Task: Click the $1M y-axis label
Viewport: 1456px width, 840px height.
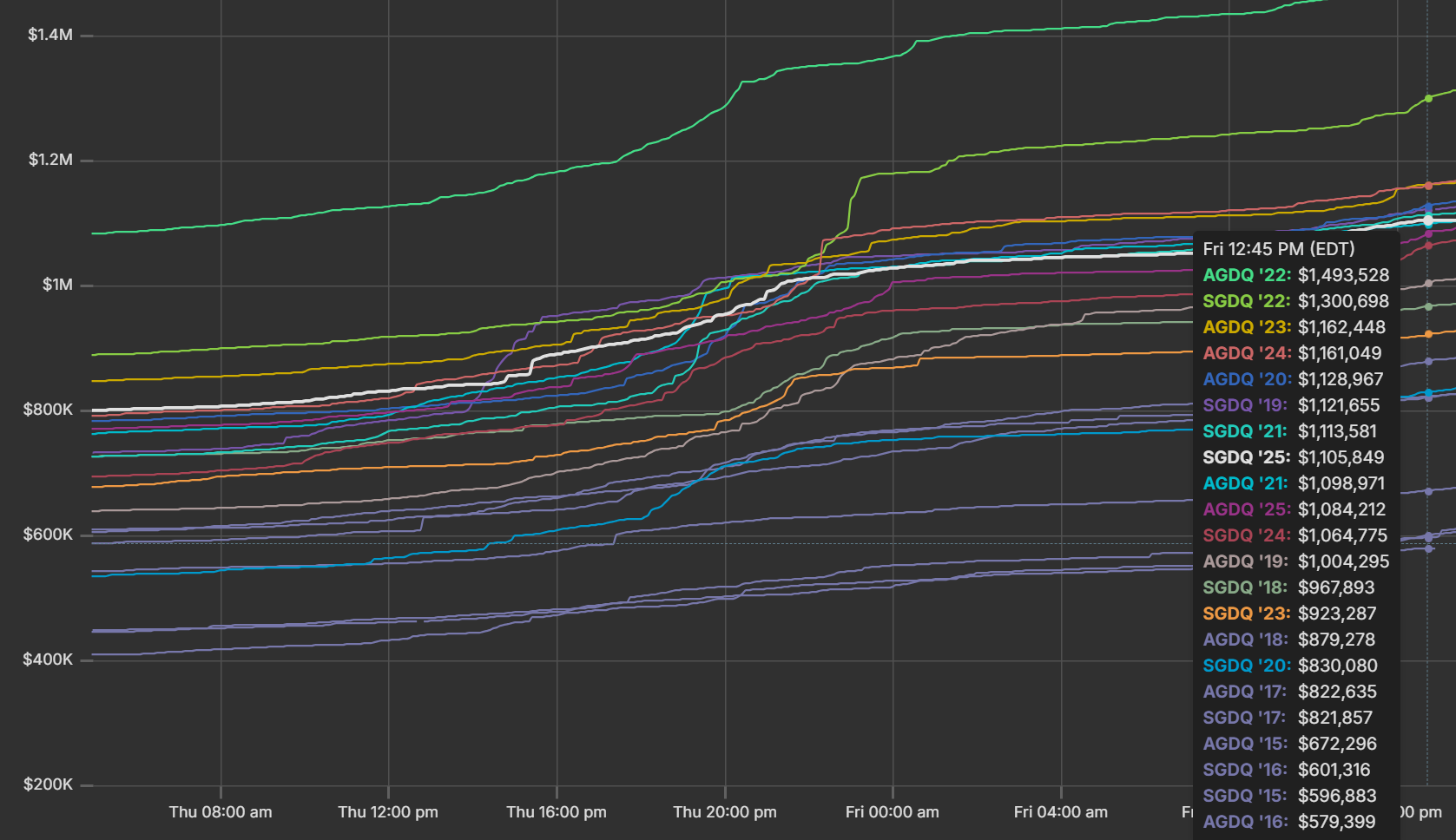Action: (57, 285)
